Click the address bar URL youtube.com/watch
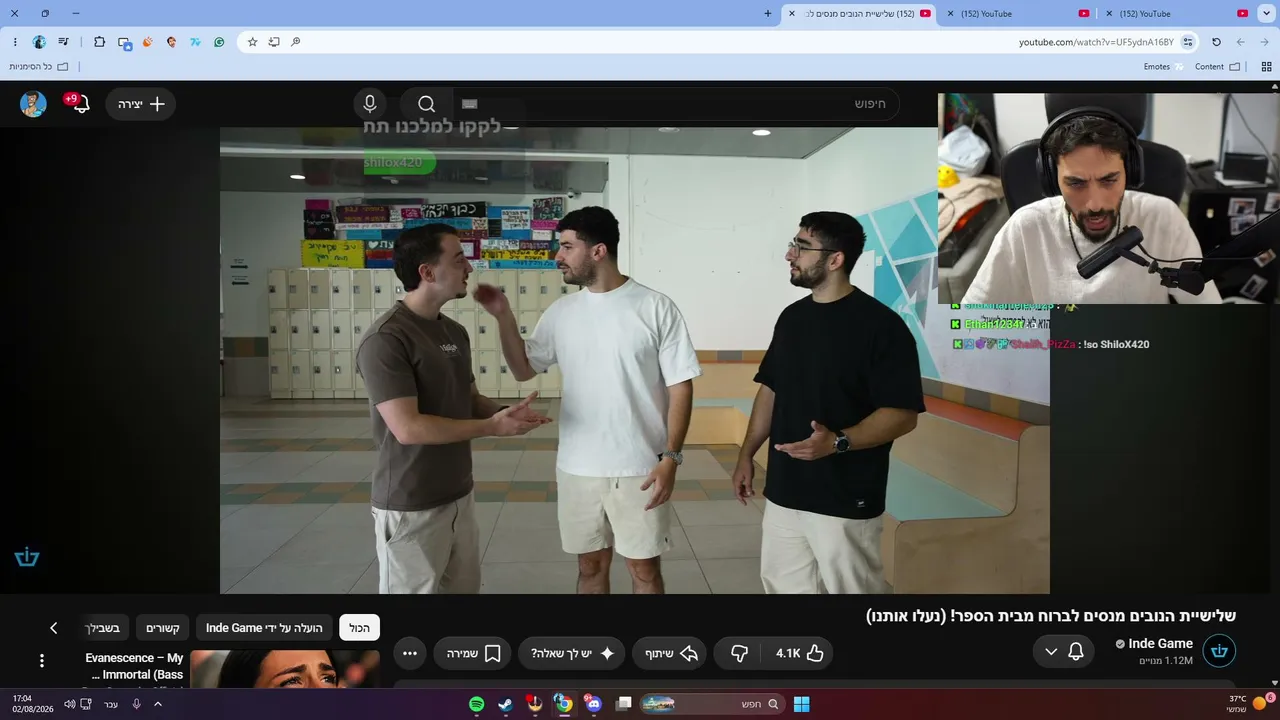This screenshot has width=1280, height=720. (x=1096, y=42)
